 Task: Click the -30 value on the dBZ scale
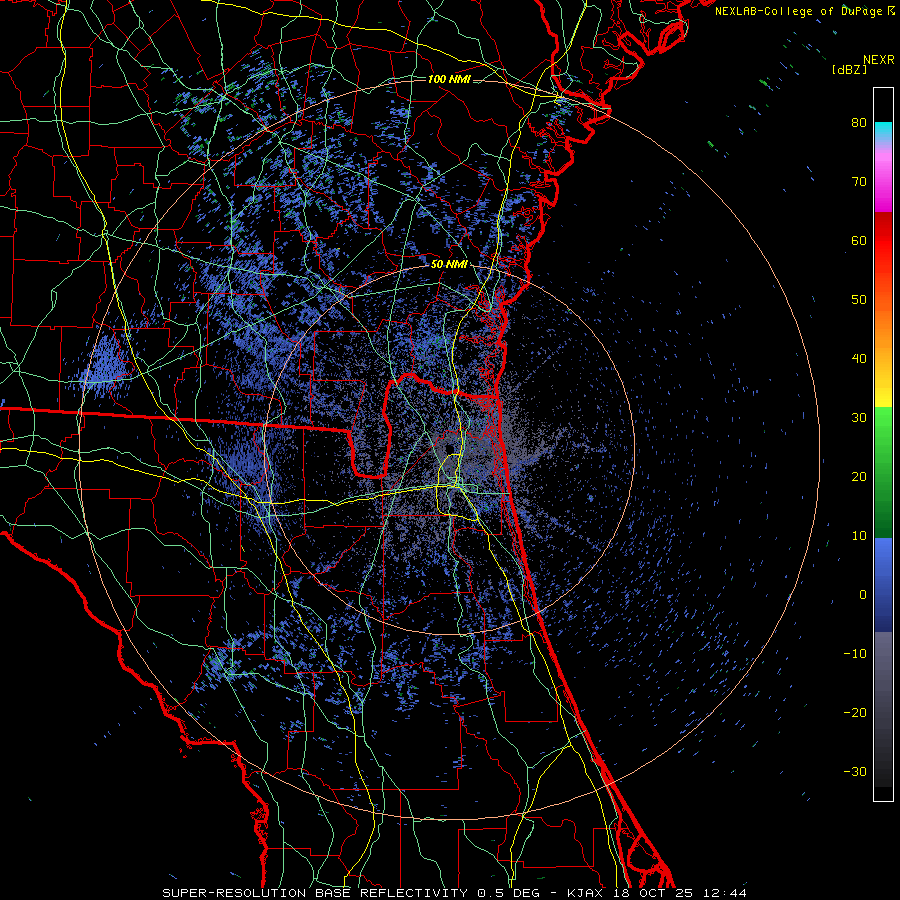855,771
